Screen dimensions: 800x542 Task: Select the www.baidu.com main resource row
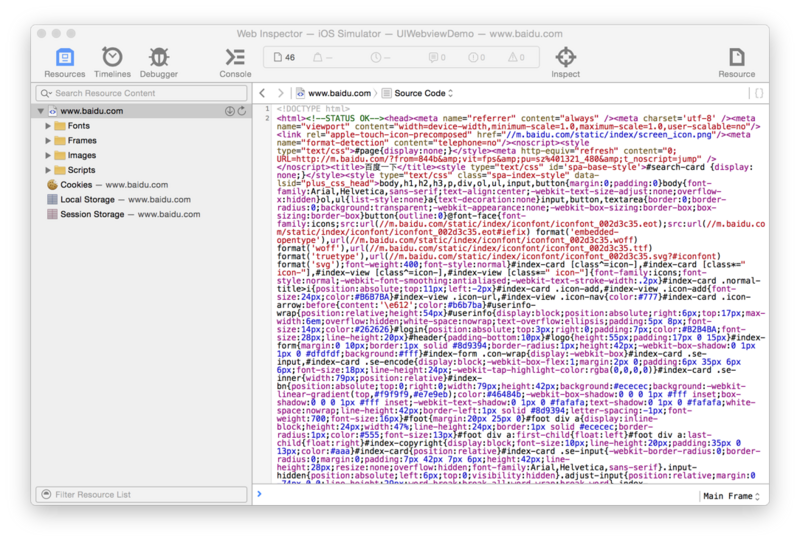pos(142,111)
